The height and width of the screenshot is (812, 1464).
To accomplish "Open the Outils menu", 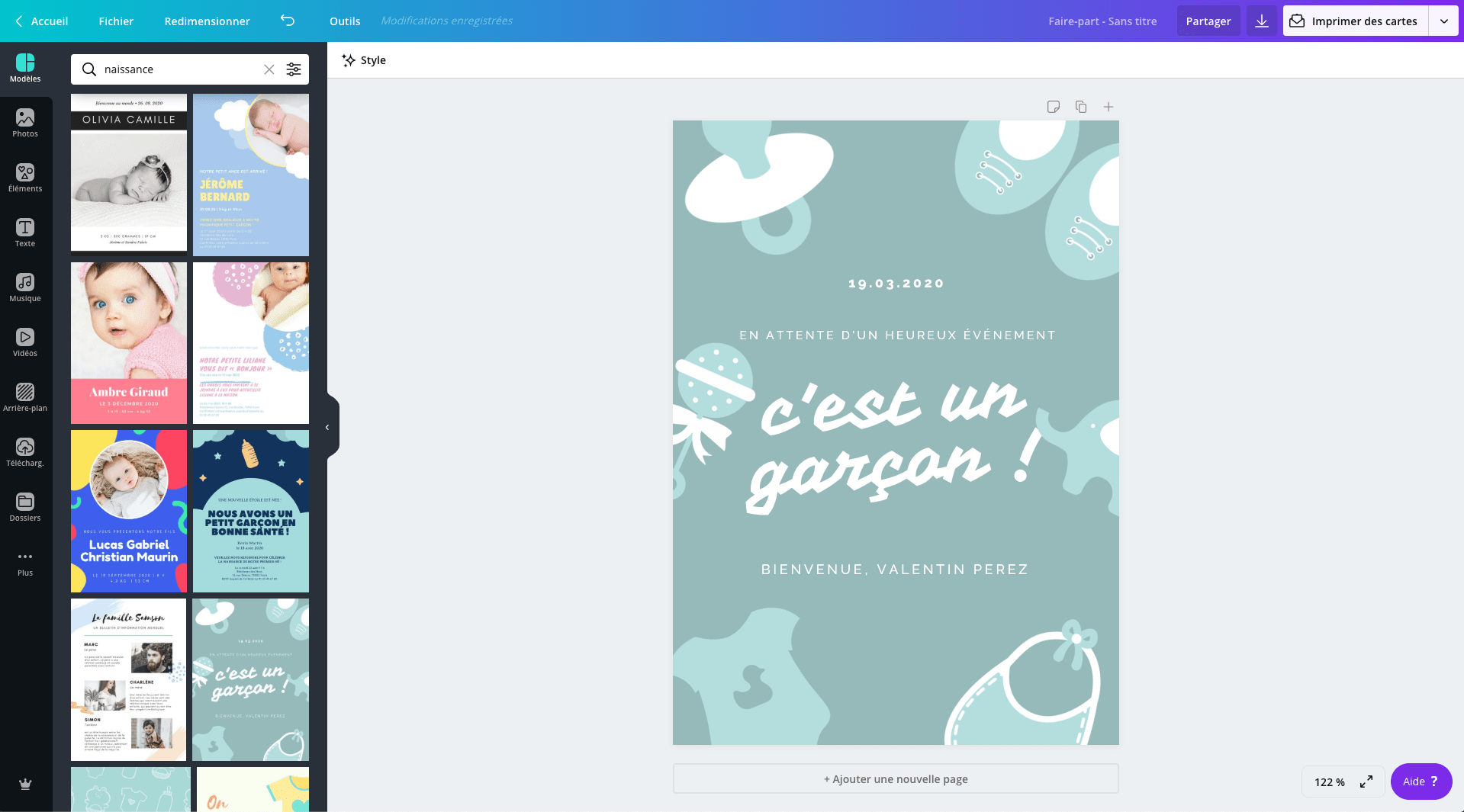I will coord(345,21).
